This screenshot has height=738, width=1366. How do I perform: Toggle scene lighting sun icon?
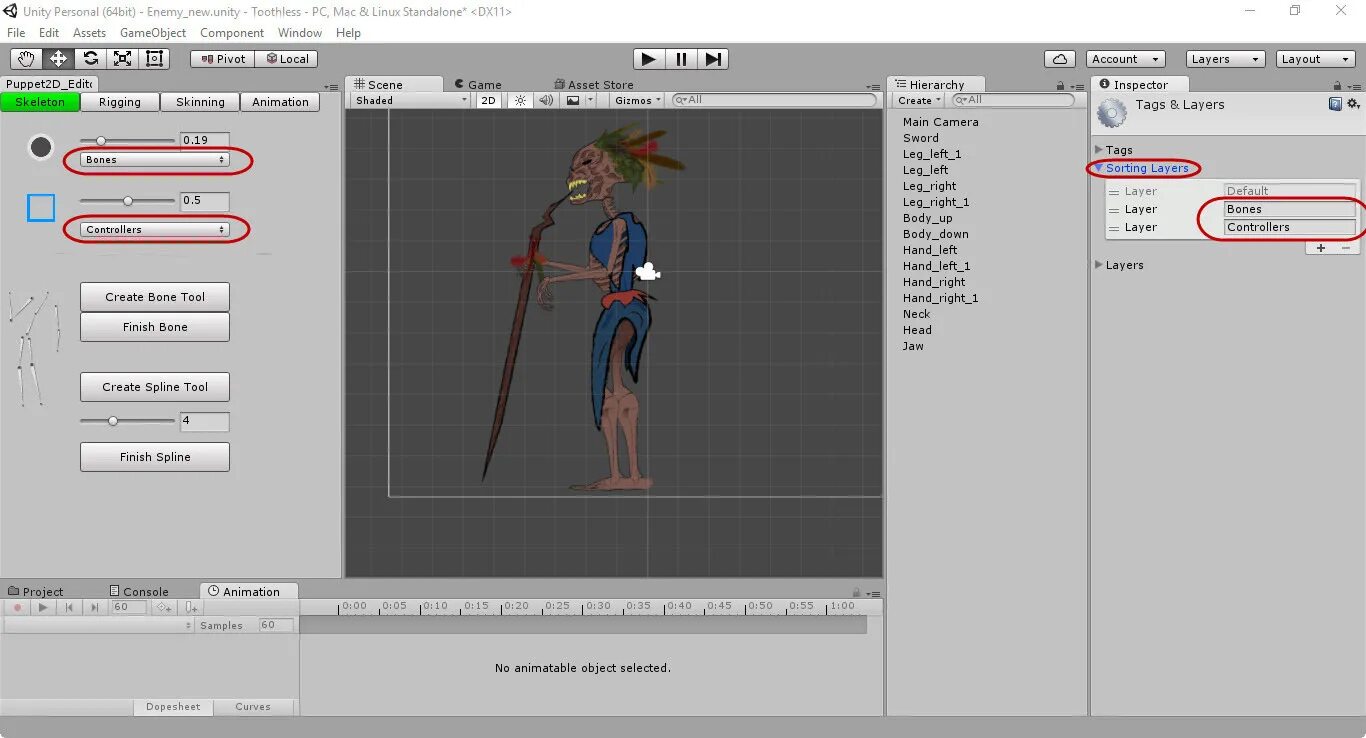point(520,100)
